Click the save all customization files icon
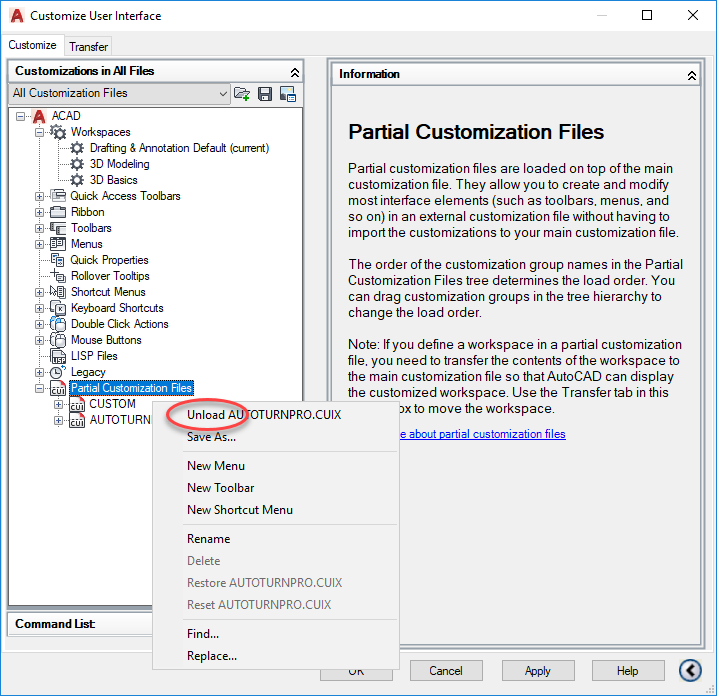This screenshot has width=717, height=696. pos(265,94)
